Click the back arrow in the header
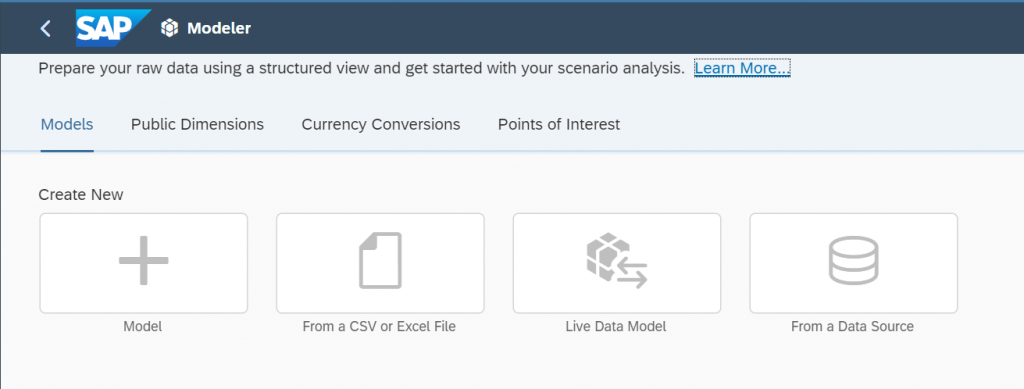 pos(45,29)
